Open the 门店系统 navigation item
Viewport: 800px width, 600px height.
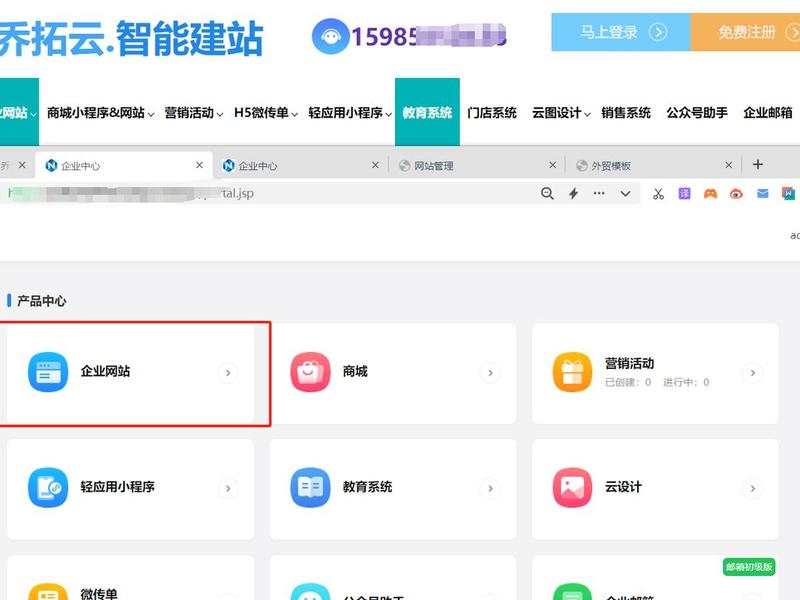492,113
